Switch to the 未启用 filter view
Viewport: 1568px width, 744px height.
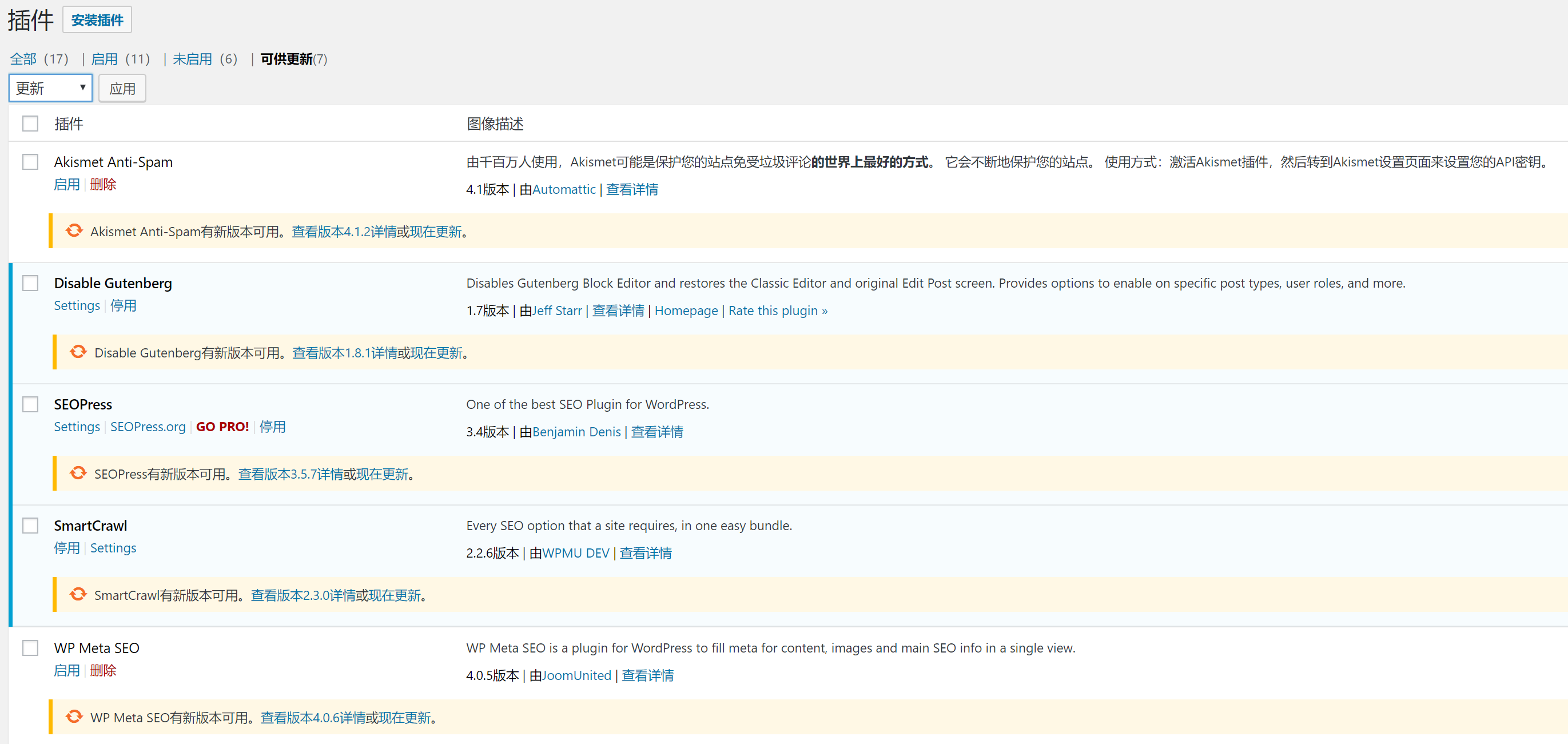click(x=192, y=58)
